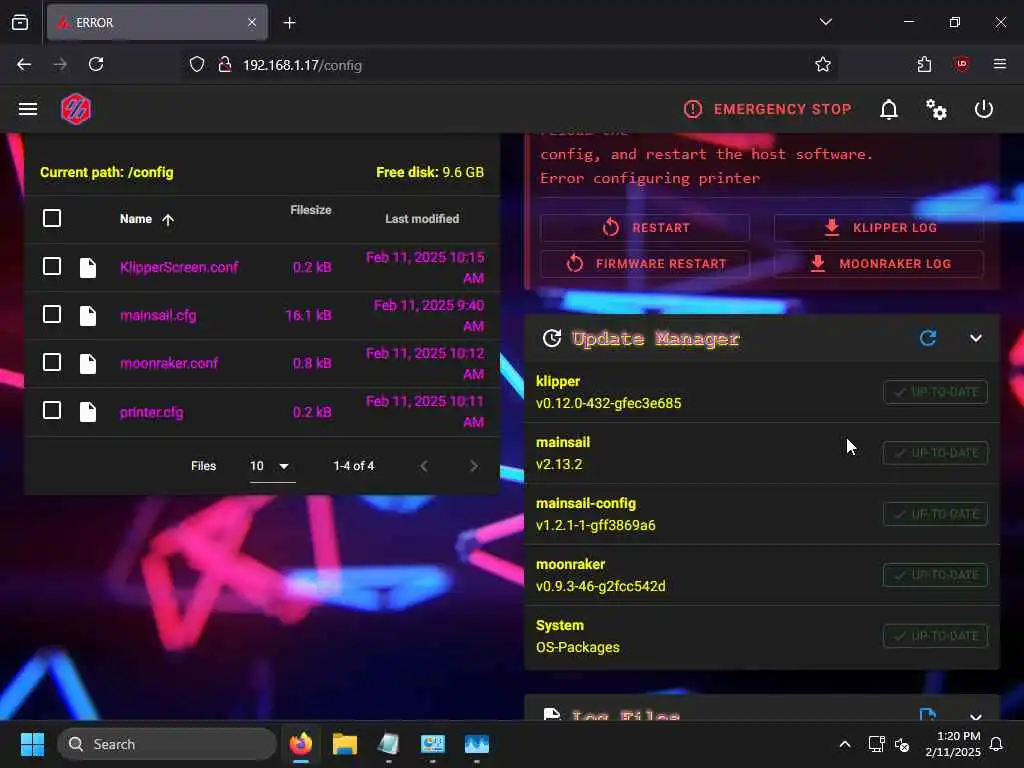Click moonraker UP-TO-DATE status button
The height and width of the screenshot is (768, 1024).
click(x=935, y=575)
